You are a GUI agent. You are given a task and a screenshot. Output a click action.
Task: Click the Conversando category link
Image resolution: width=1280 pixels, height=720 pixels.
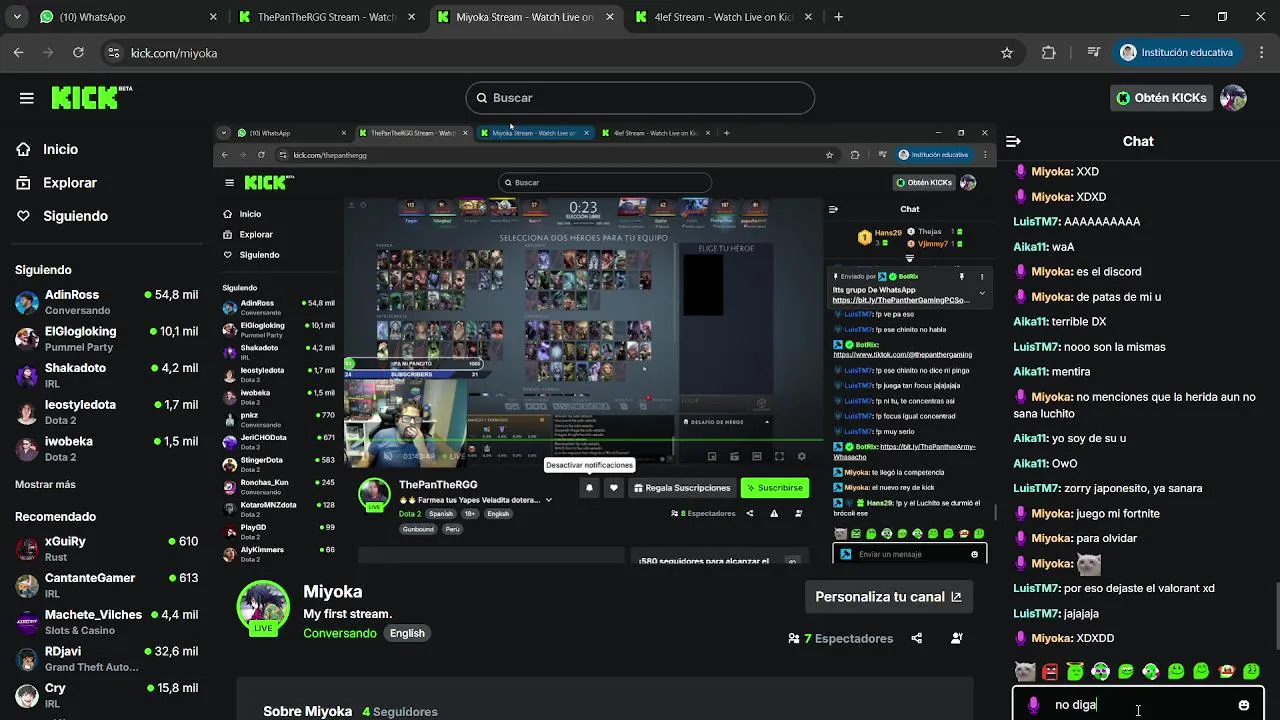click(x=340, y=633)
